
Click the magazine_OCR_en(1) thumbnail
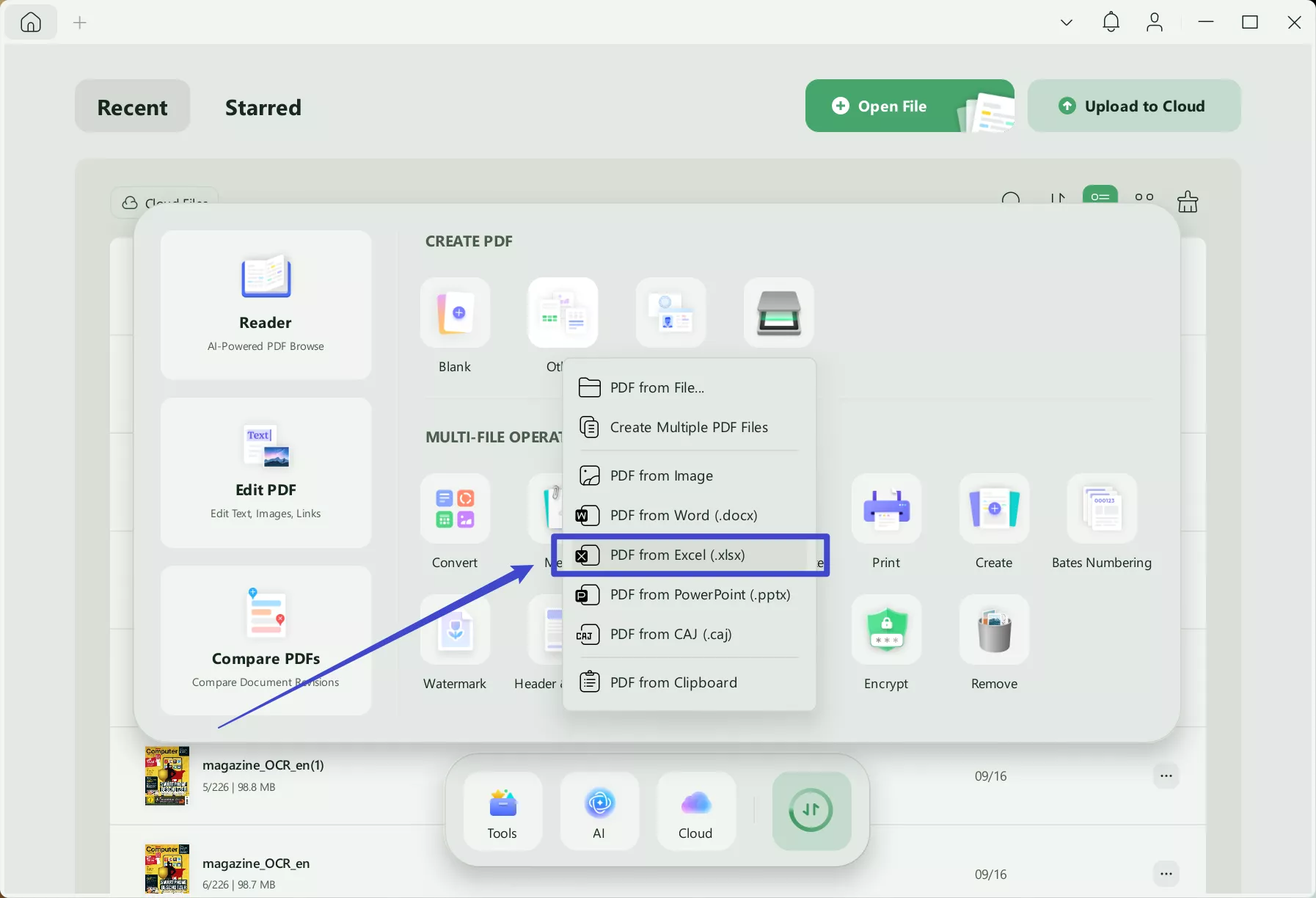click(166, 775)
